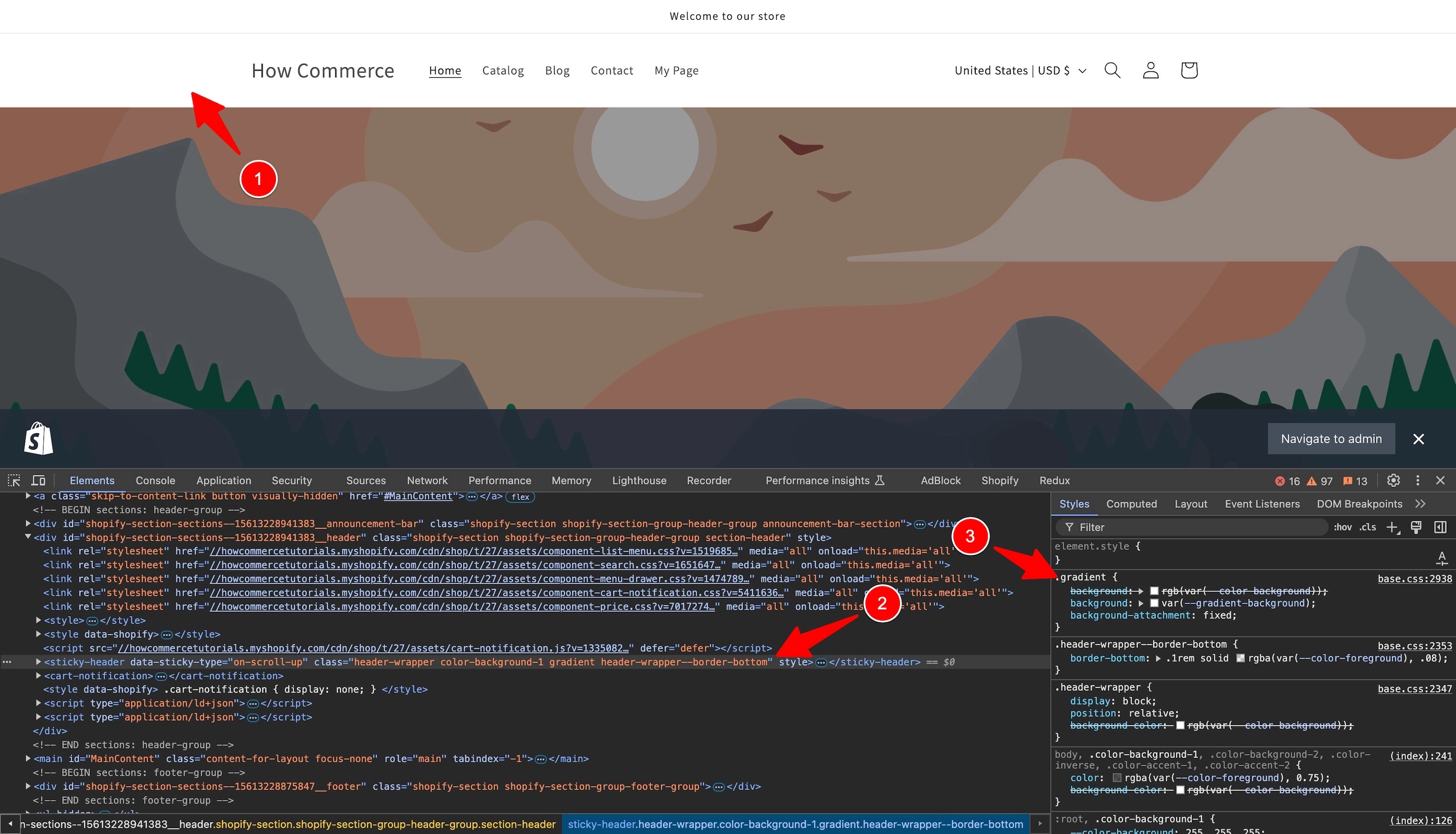Image resolution: width=1456 pixels, height=834 pixels.
Task: Close the Shopify admin bar
Action: tap(1418, 439)
